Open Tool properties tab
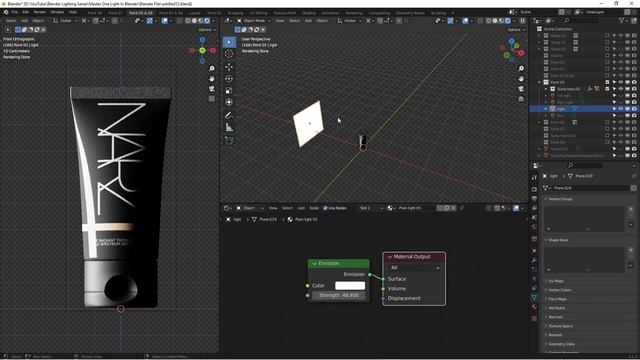Viewport: 640px width, 360px height. 534,178
